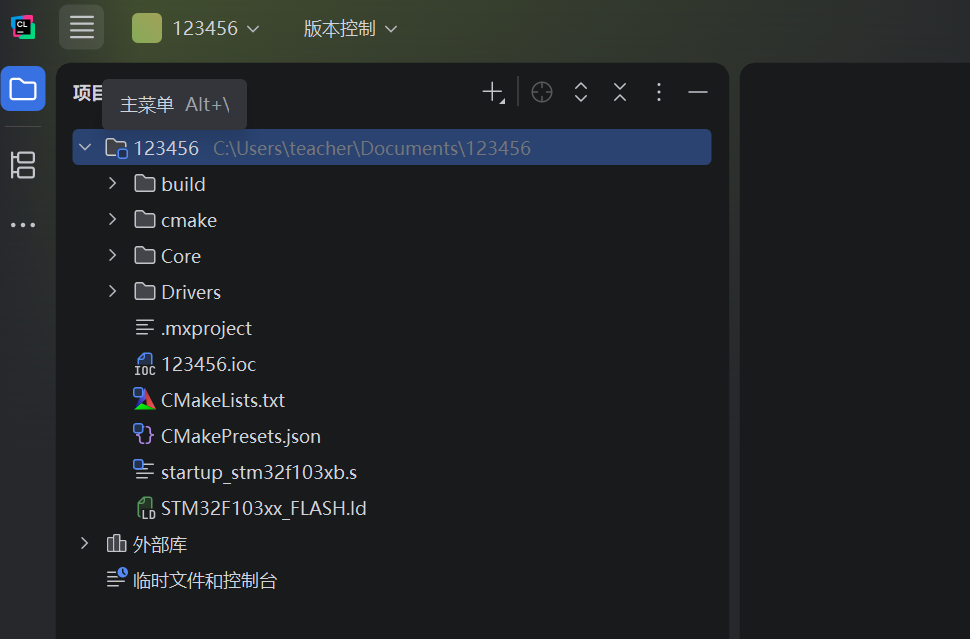
Task: Select STM32F103xx_FLASH.ld file
Action: click(264, 508)
